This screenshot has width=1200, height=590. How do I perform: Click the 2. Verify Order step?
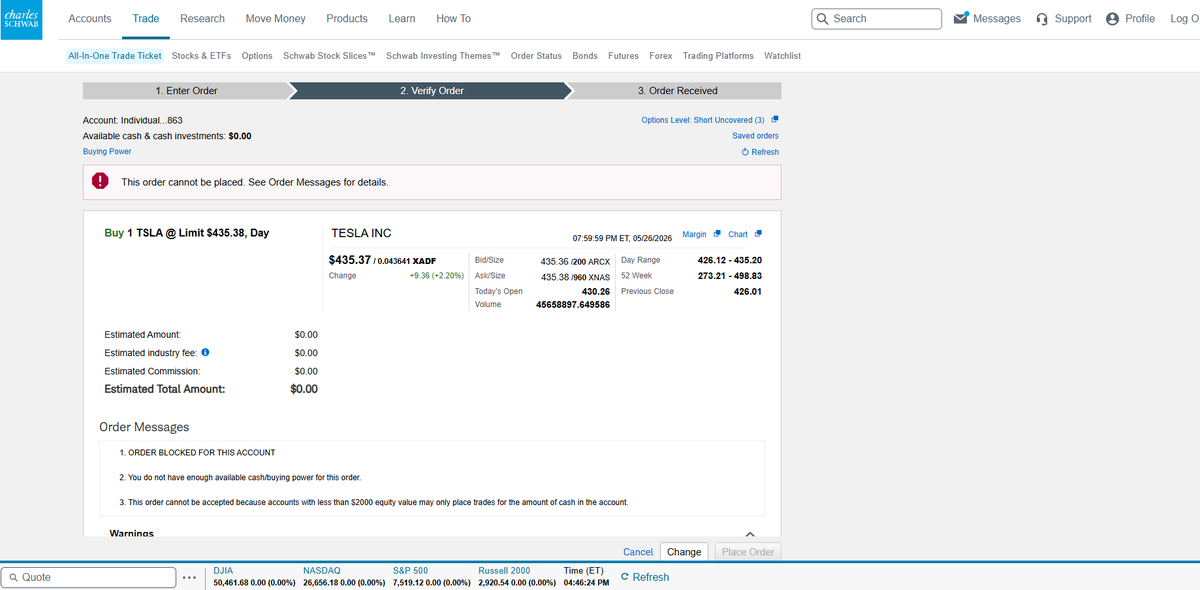(x=432, y=91)
